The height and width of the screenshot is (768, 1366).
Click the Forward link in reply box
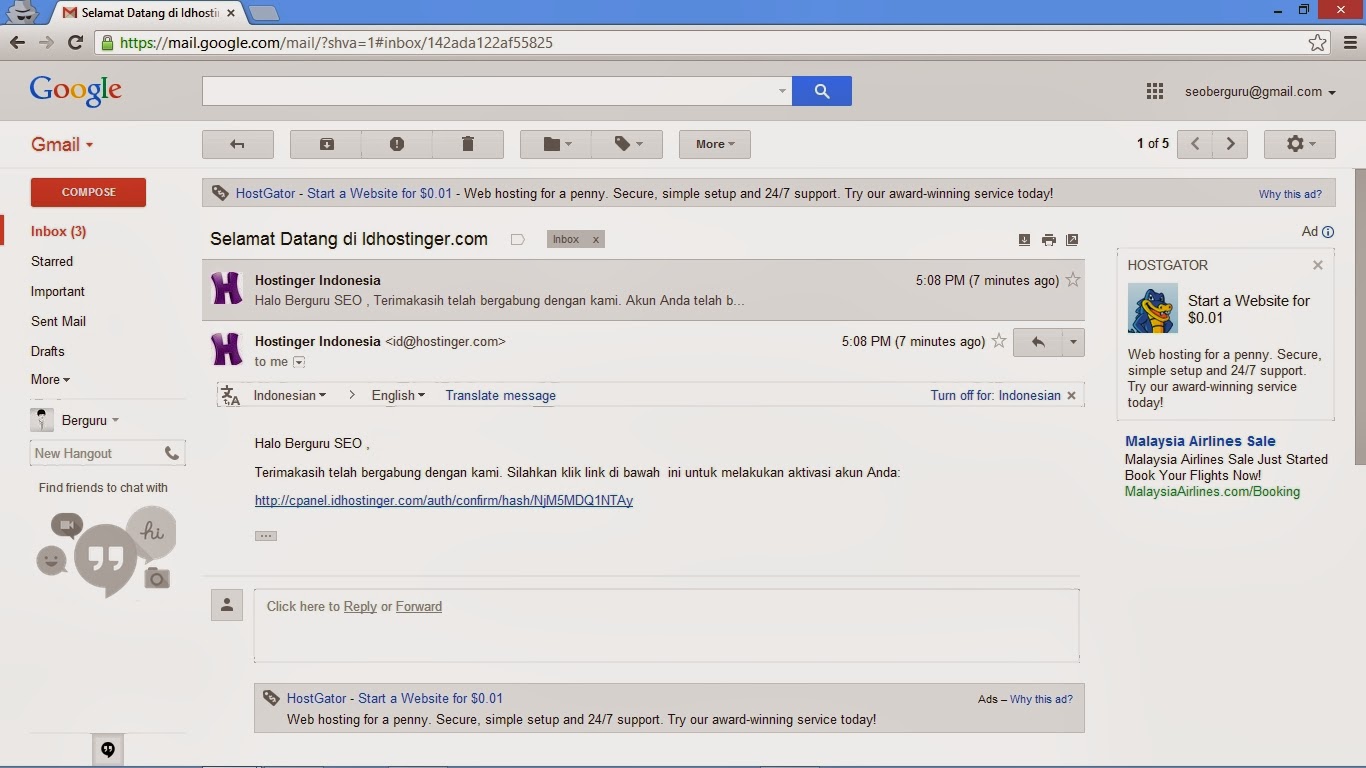coord(418,606)
